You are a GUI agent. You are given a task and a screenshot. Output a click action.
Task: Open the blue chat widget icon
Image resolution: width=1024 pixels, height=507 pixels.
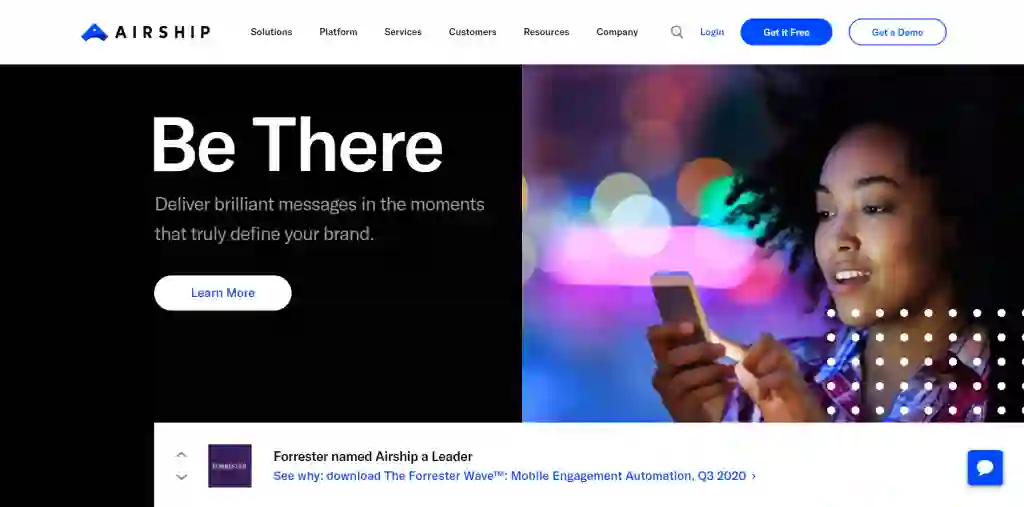pos(985,468)
